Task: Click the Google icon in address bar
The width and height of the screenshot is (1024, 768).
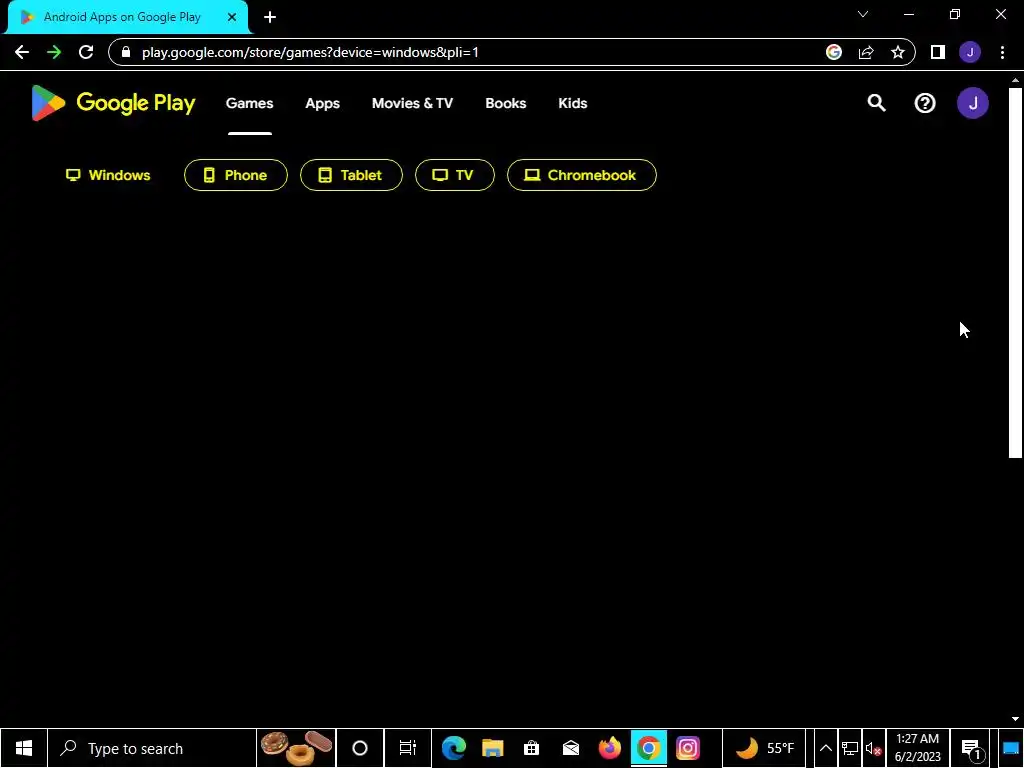Action: pyautogui.click(x=833, y=52)
